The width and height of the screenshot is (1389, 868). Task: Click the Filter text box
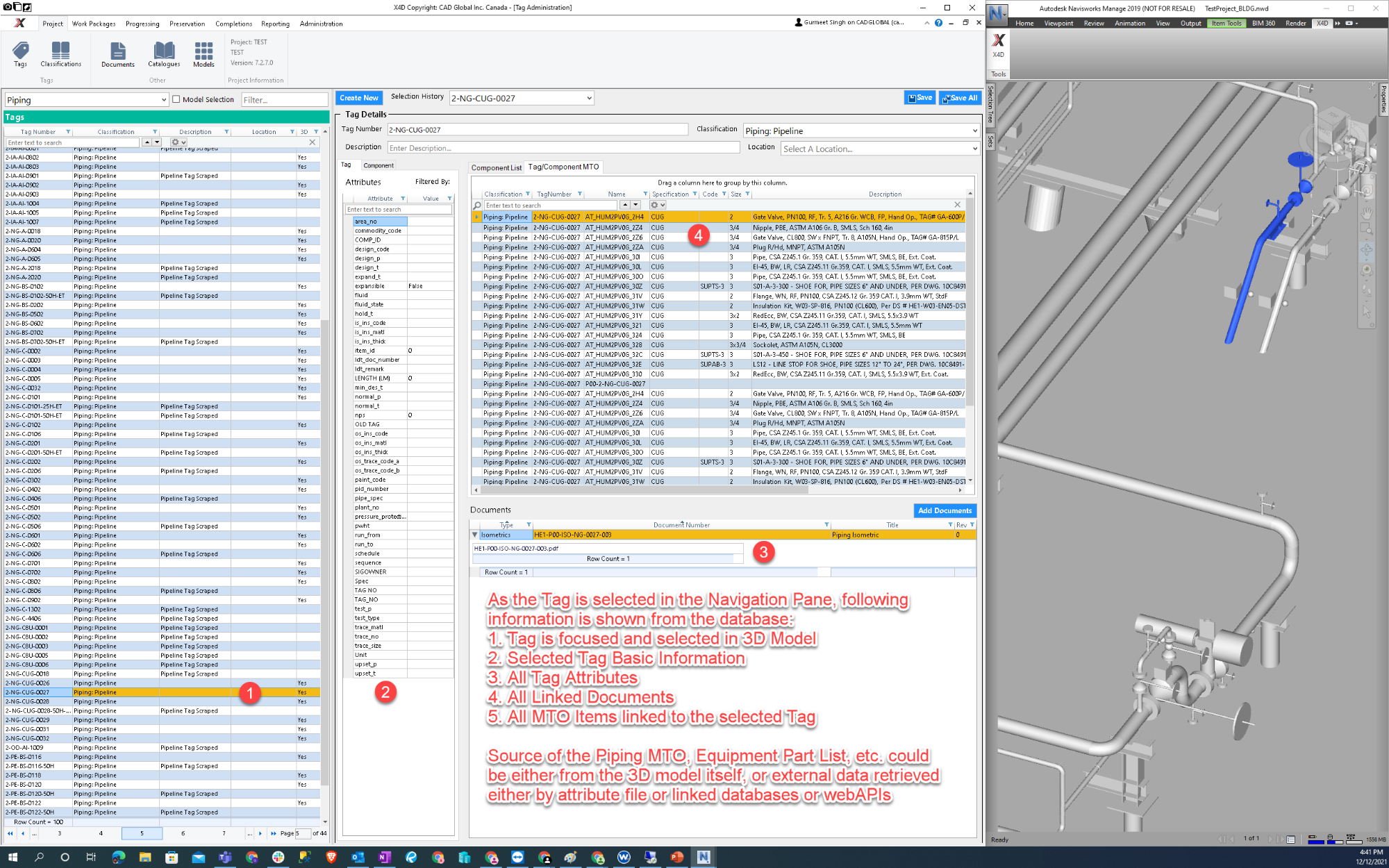click(x=284, y=100)
